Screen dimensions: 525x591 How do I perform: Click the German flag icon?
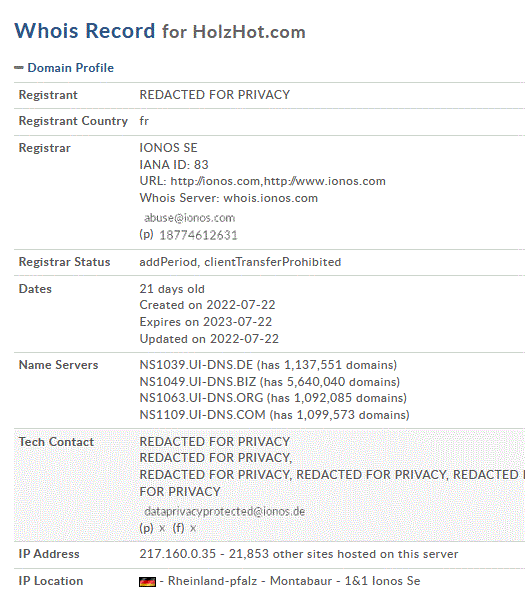pyautogui.click(x=147, y=582)
